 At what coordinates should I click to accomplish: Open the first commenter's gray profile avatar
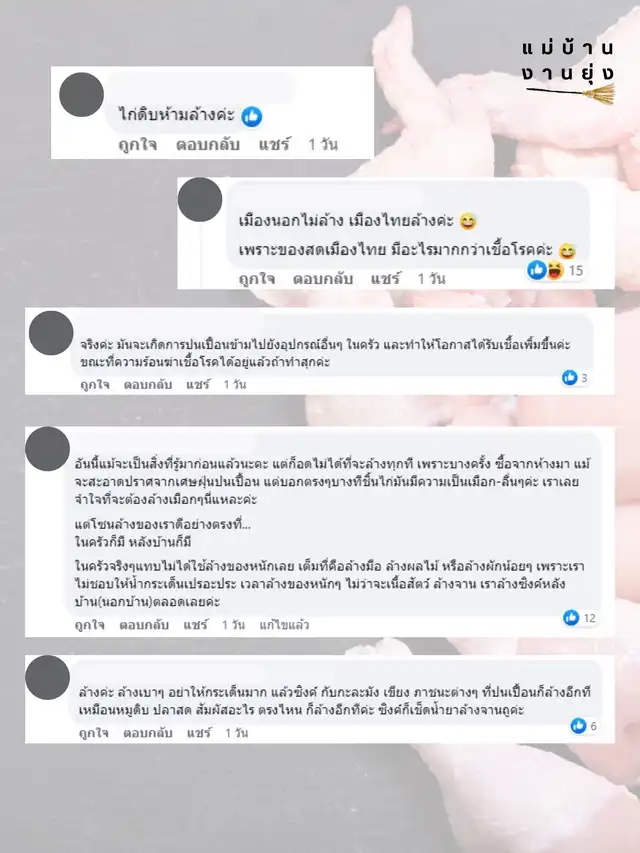point(82,95)
